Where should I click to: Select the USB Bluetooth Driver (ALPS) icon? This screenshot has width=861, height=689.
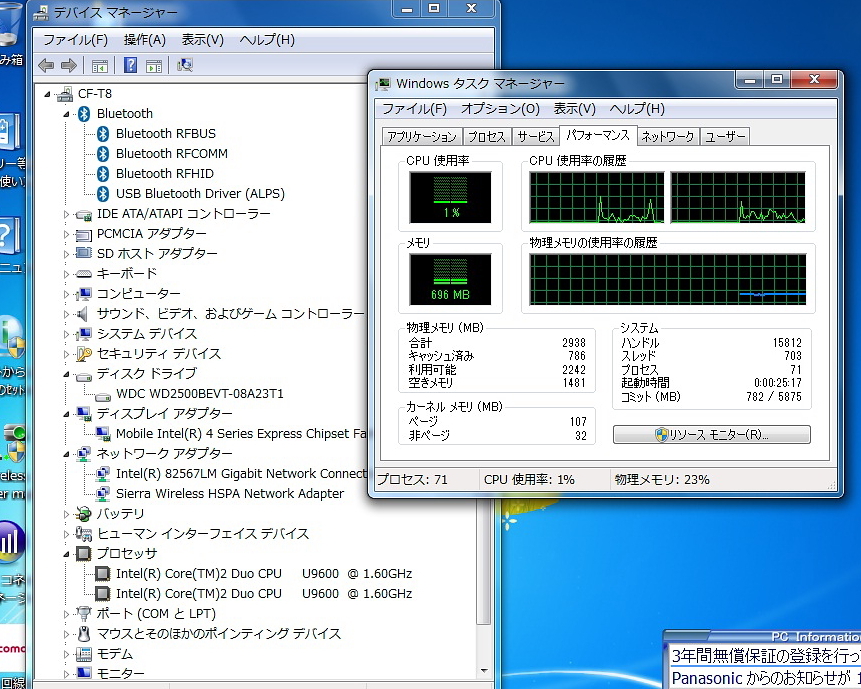(103, 194)
